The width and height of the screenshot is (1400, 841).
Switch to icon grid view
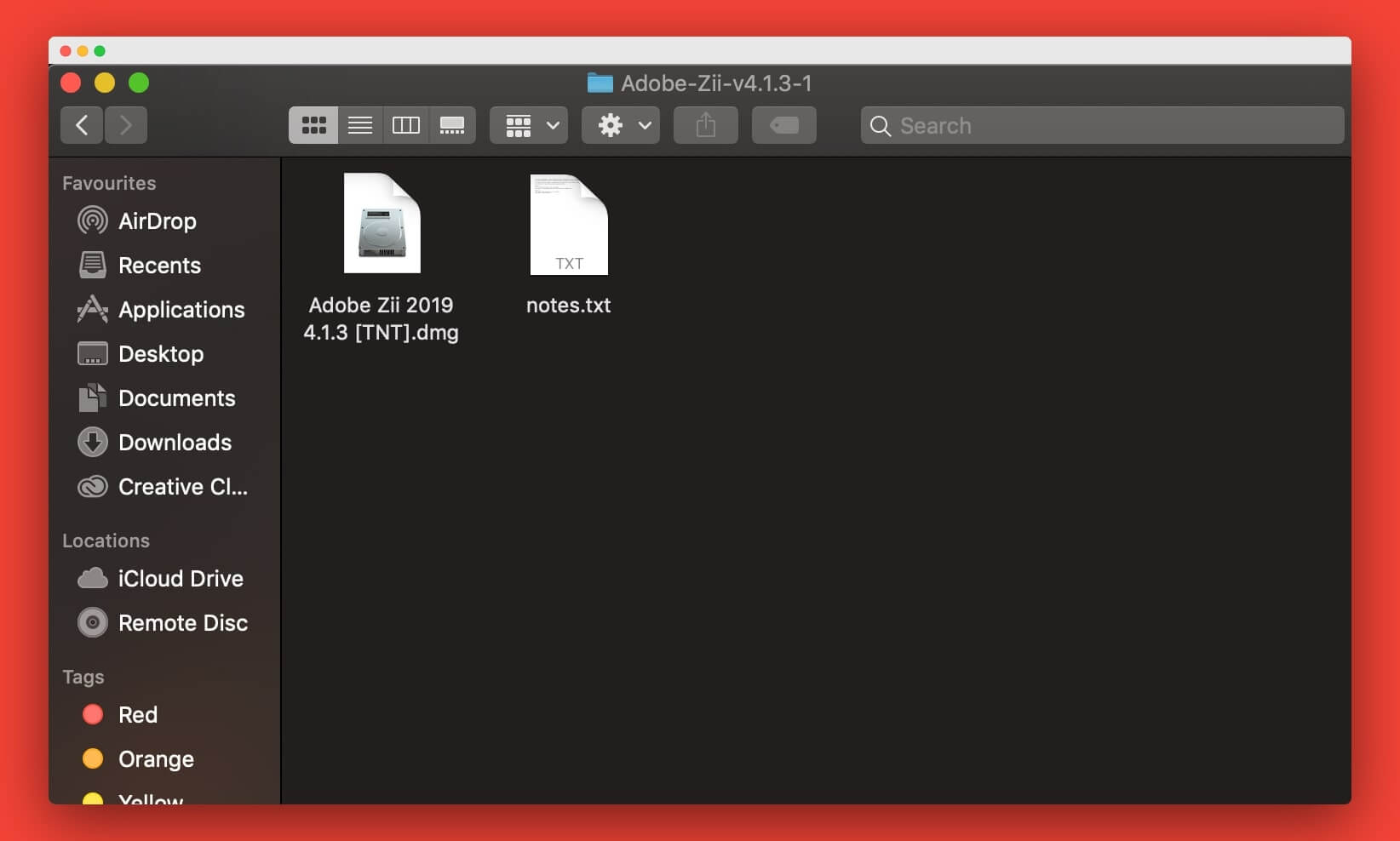point(313,125)
